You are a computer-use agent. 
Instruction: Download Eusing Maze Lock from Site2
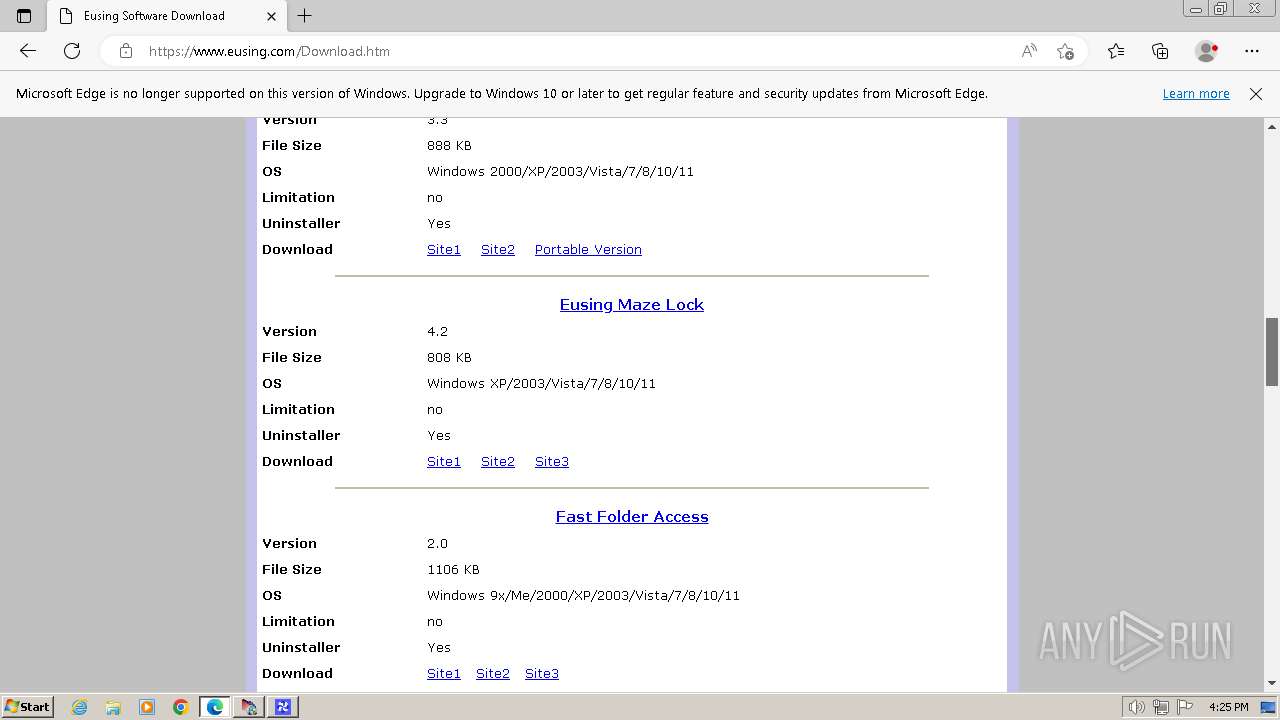click(498, 462)
